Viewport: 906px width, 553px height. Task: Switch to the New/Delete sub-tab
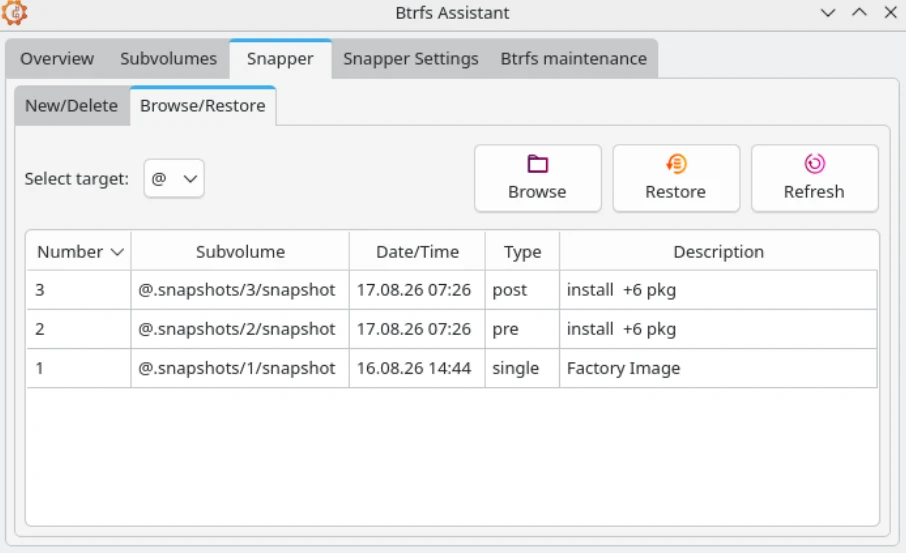point(72,106)
